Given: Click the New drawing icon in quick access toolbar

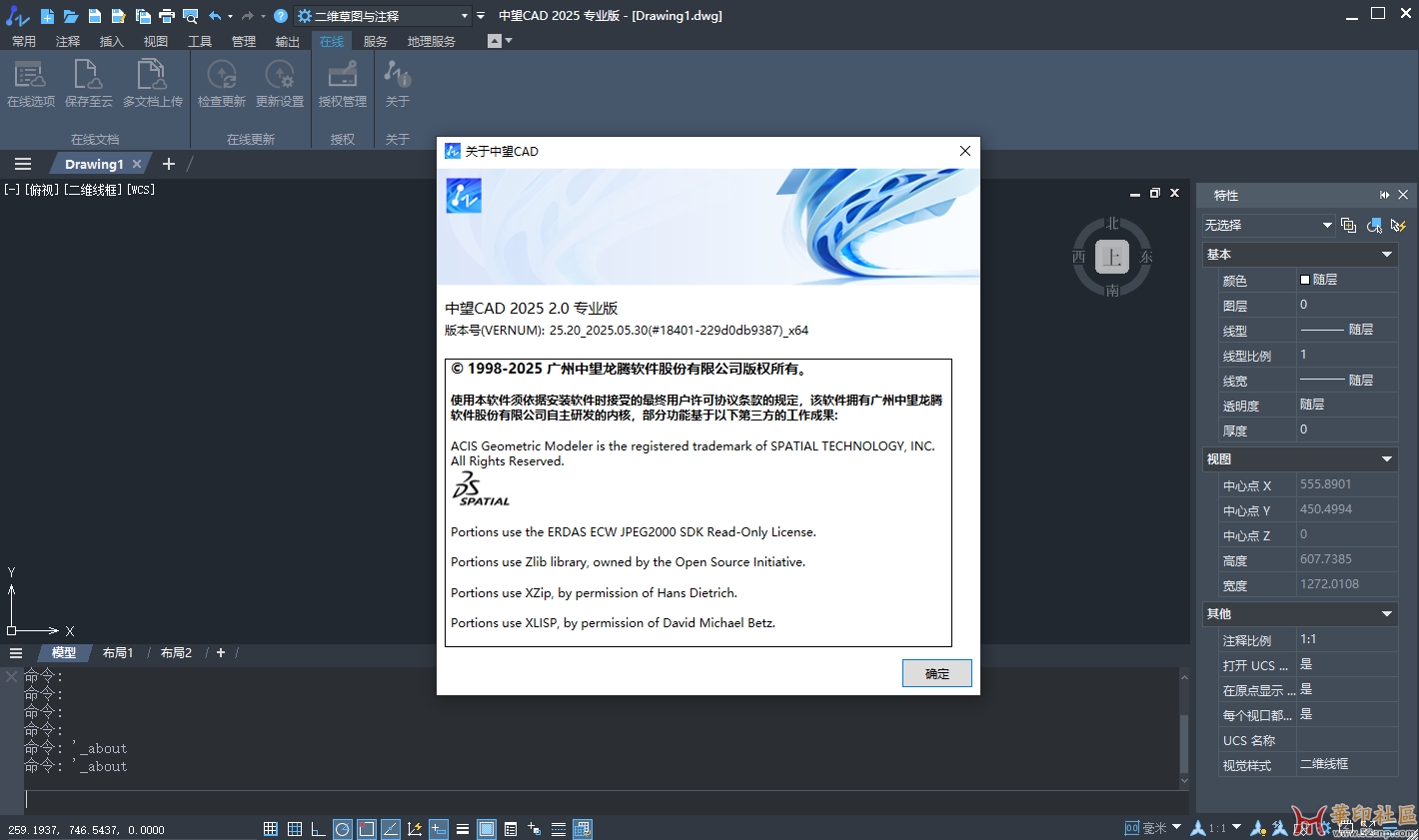Looking at the screenshot, I should 47,16.
